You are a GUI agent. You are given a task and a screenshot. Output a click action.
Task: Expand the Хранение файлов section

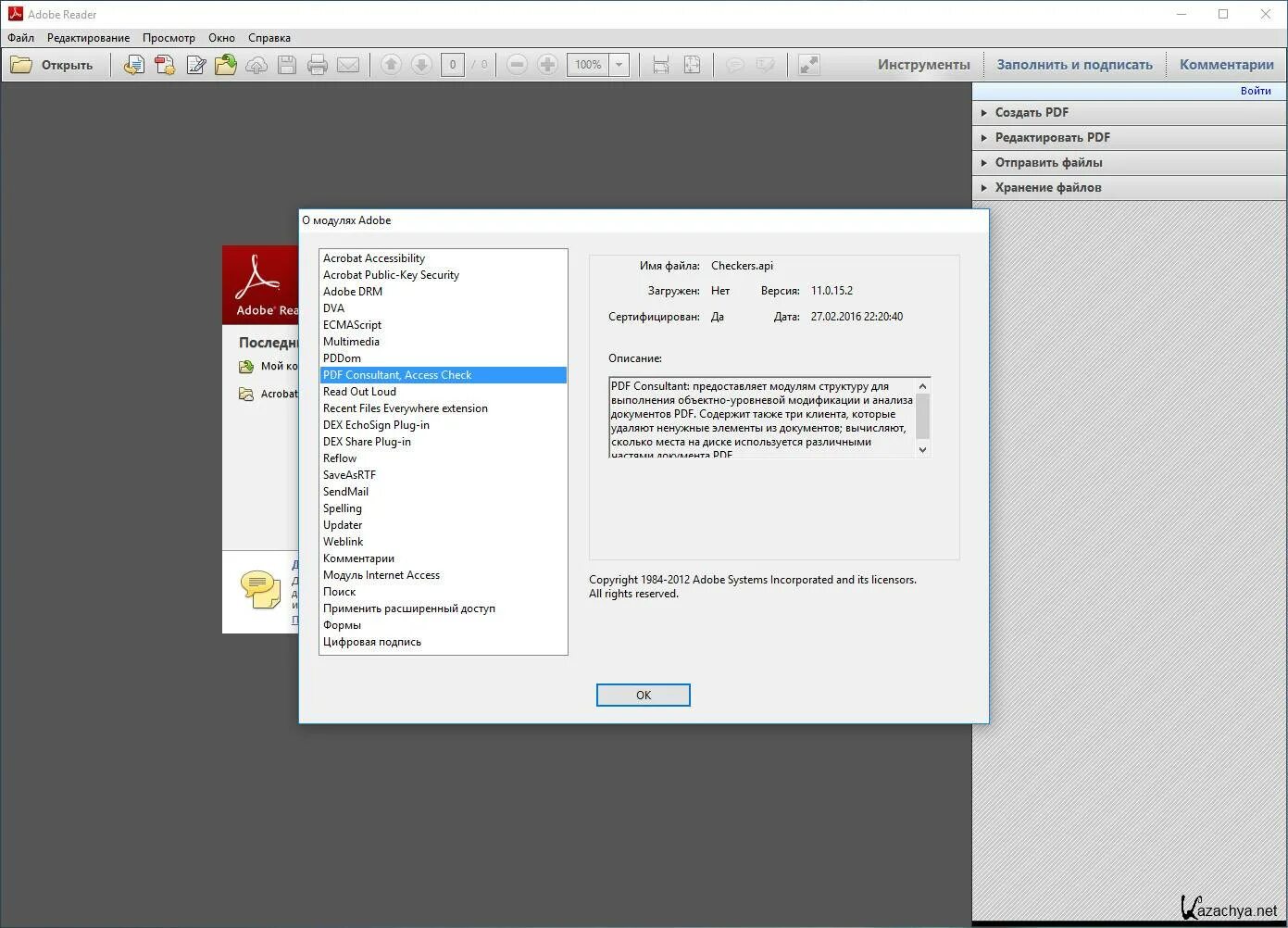click(1130, 187)
